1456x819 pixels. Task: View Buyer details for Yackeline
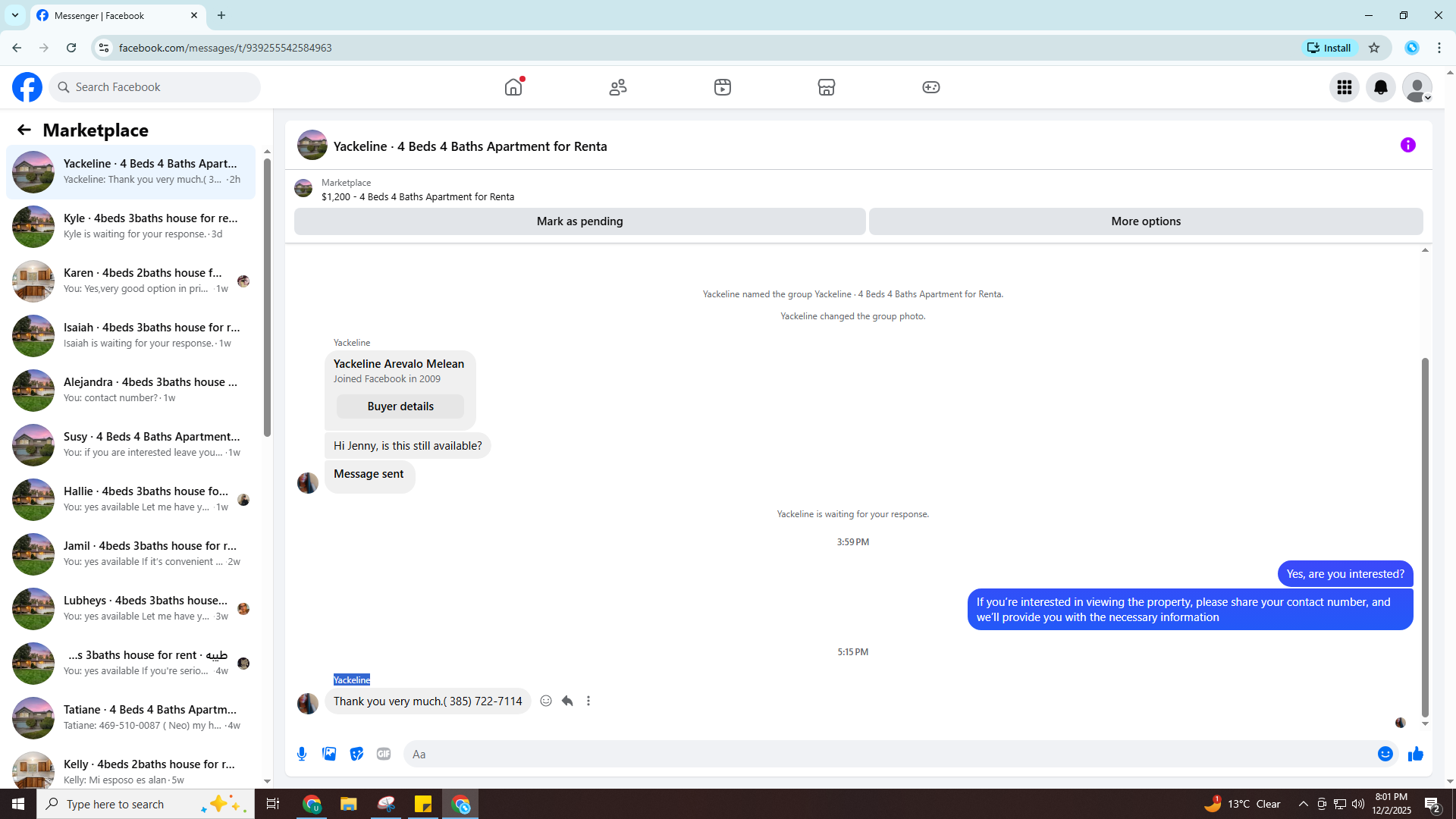400,406
